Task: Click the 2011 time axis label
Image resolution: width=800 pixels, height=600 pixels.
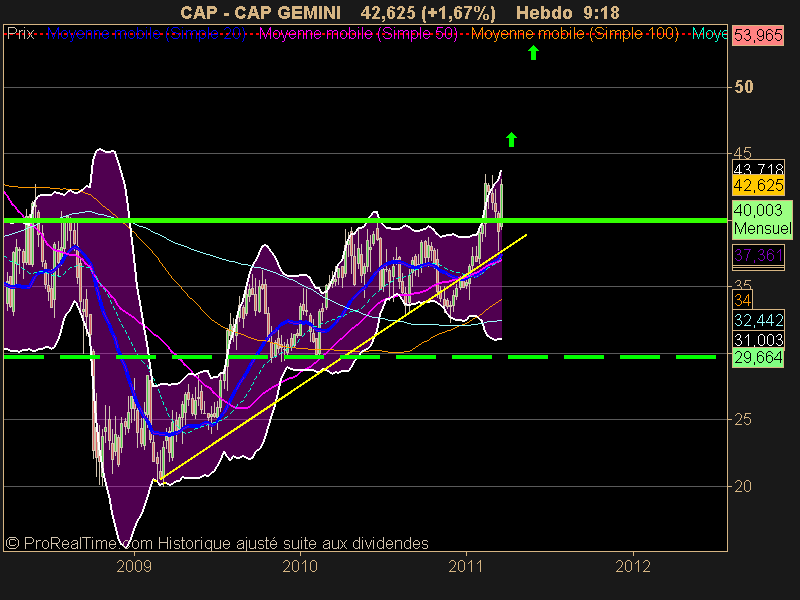Action: (x=466, y=566)
